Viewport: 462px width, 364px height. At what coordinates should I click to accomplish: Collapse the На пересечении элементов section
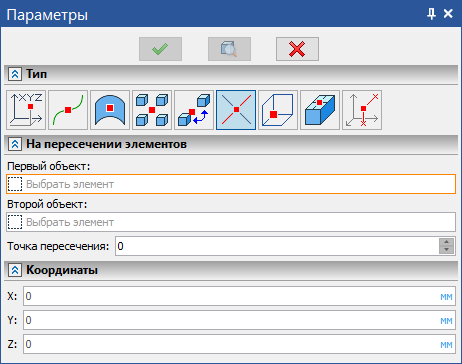click(15, 144)
